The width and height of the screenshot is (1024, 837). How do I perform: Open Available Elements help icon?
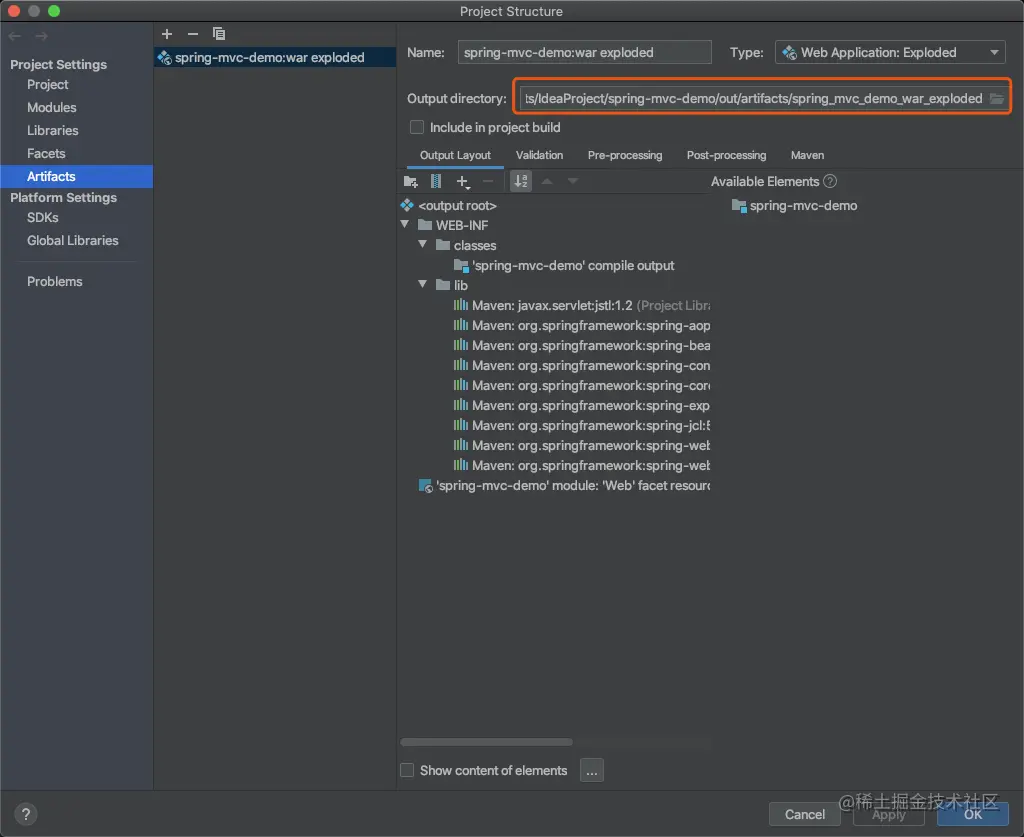[830, 182]
